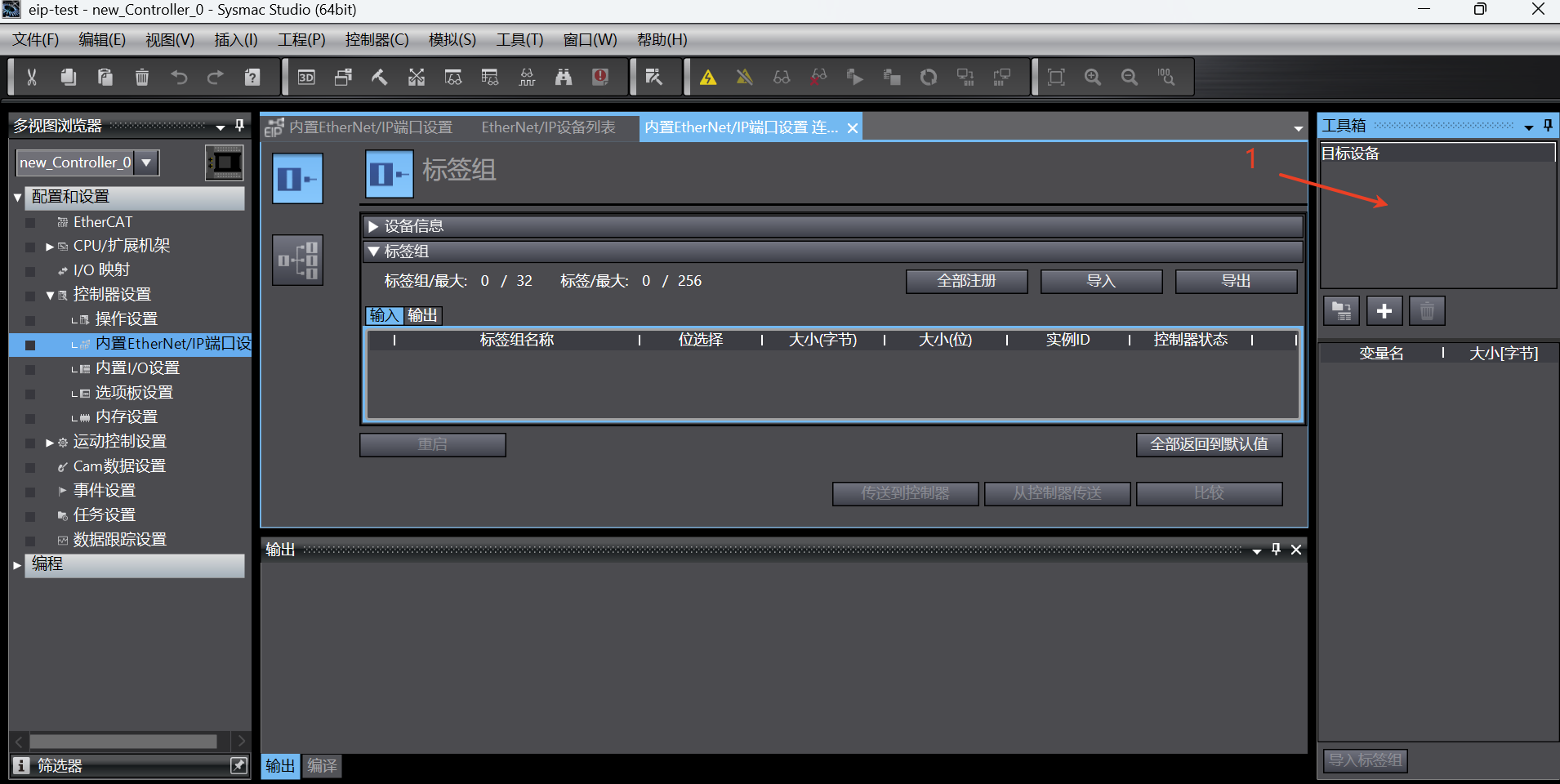
Task: Click the Cut scissors toolbar icon
Action: coord(32,77)
